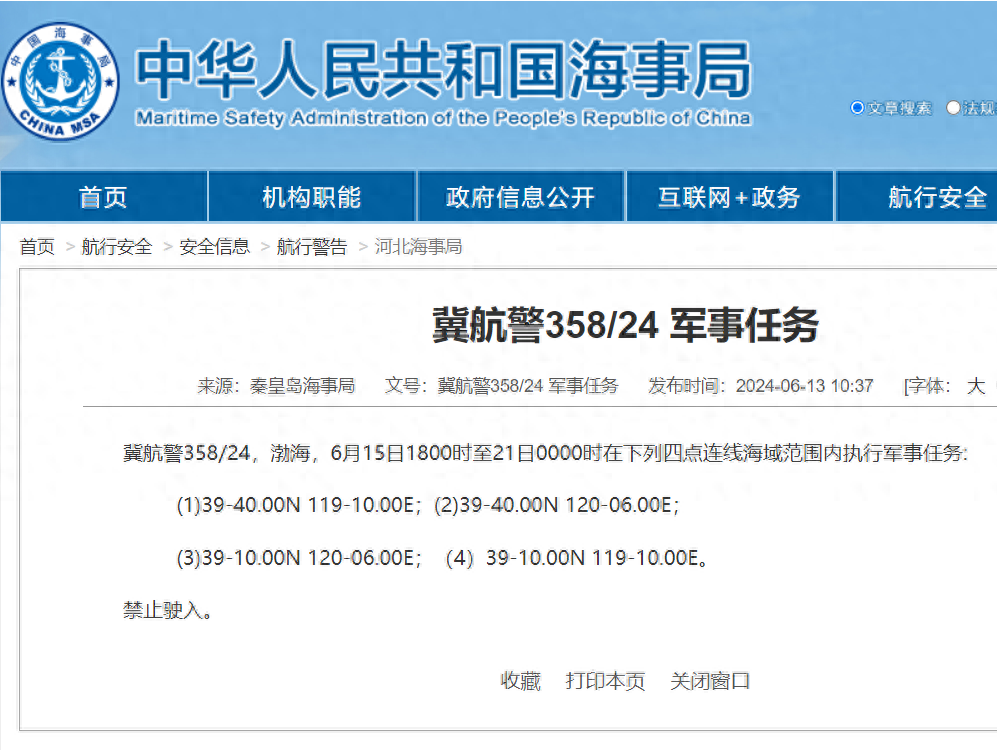Open the 首页 navigation tab

point(104,197)
